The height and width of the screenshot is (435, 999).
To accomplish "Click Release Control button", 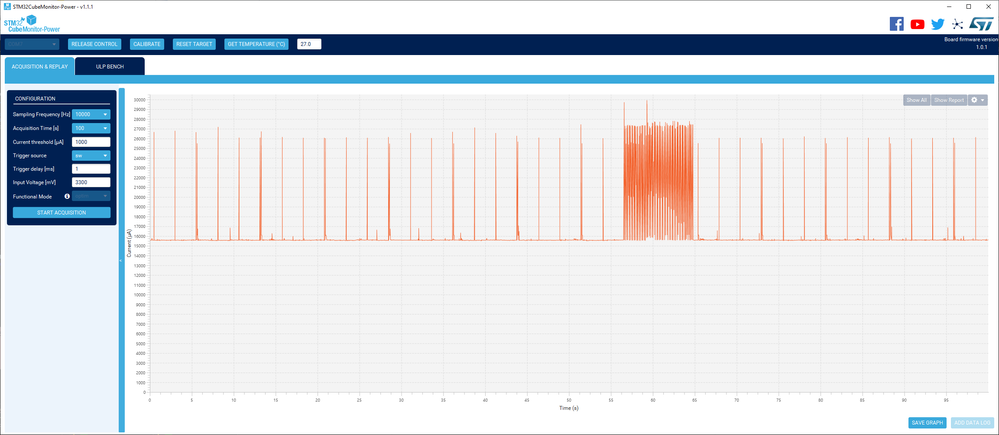I will tap(94, 44).
